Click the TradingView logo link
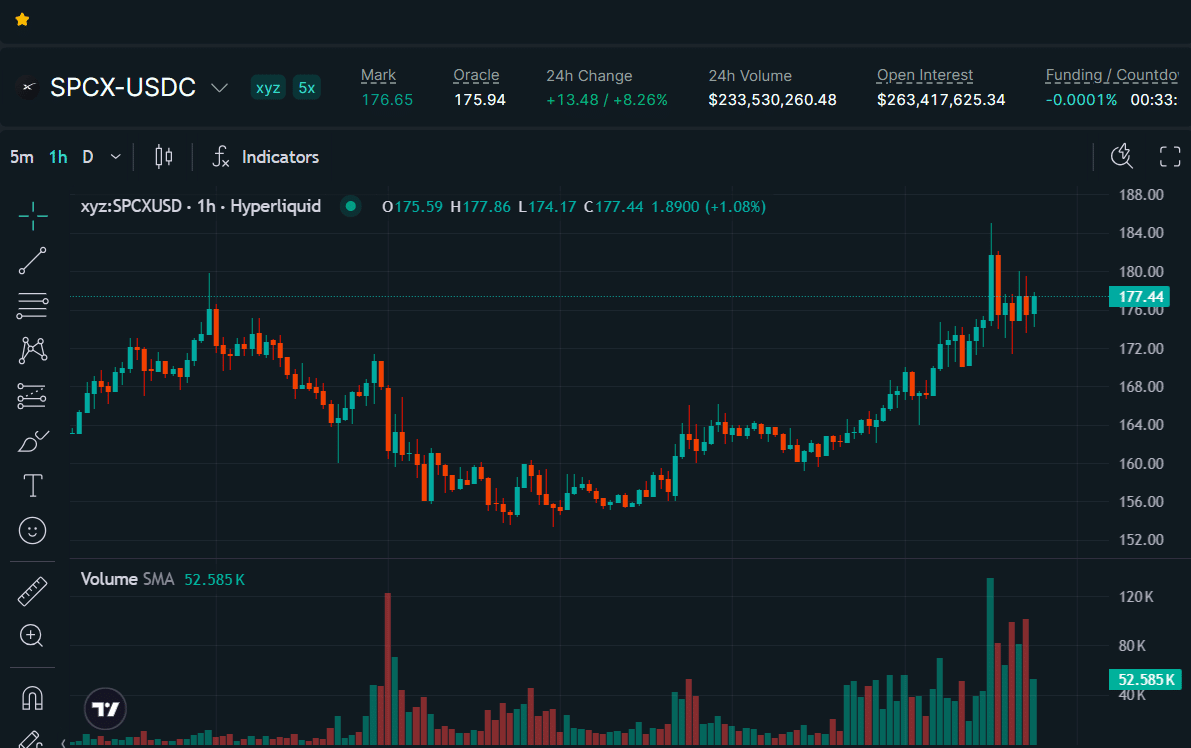The height and width of the screenshot is (748, 1191). 105,709
